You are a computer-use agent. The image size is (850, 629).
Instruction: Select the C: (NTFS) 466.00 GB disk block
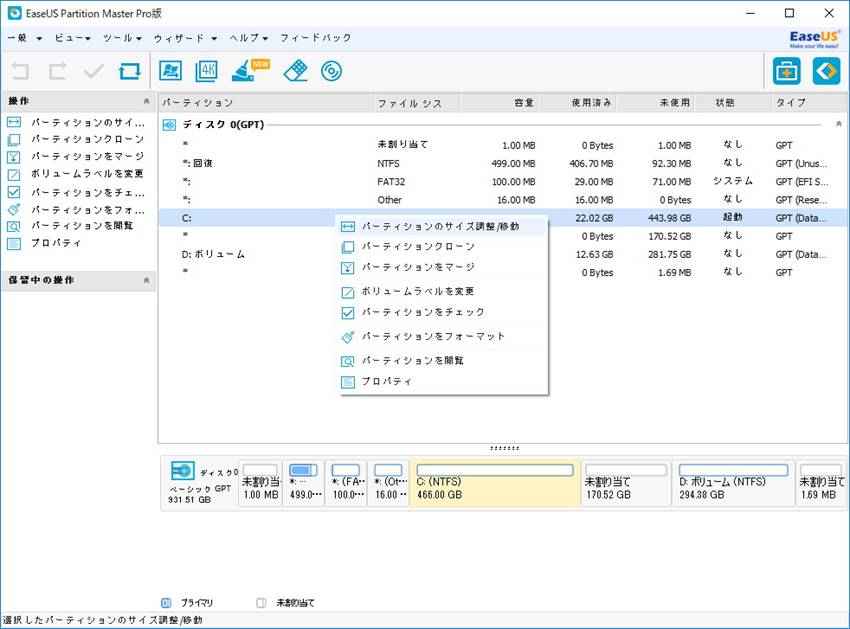coord(495,483)
